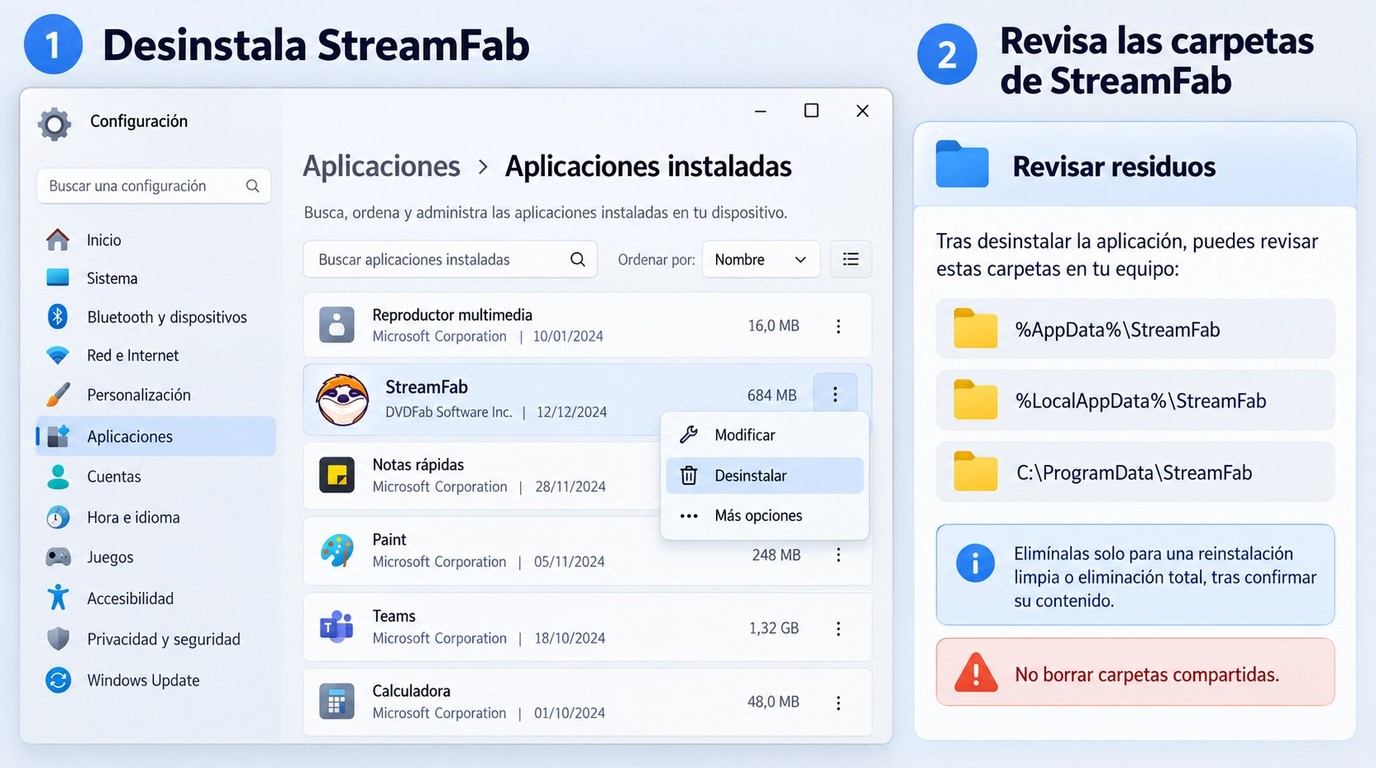
Task: Click the Calculadora size 48,0 MB
Action: (x=774, y=702)
